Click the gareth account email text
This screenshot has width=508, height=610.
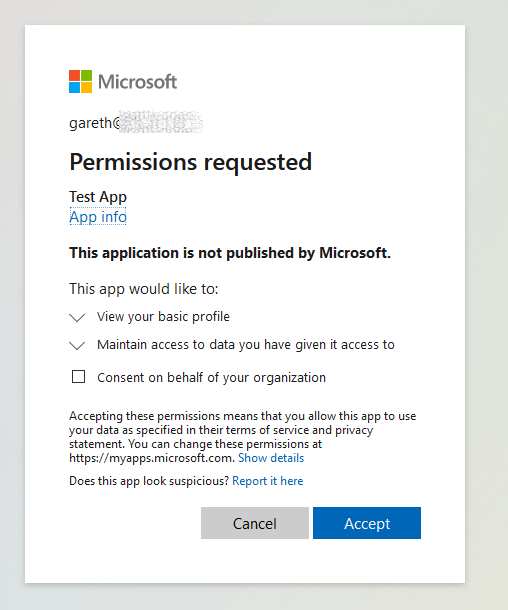pyautogui.click(x=136, y=123)
